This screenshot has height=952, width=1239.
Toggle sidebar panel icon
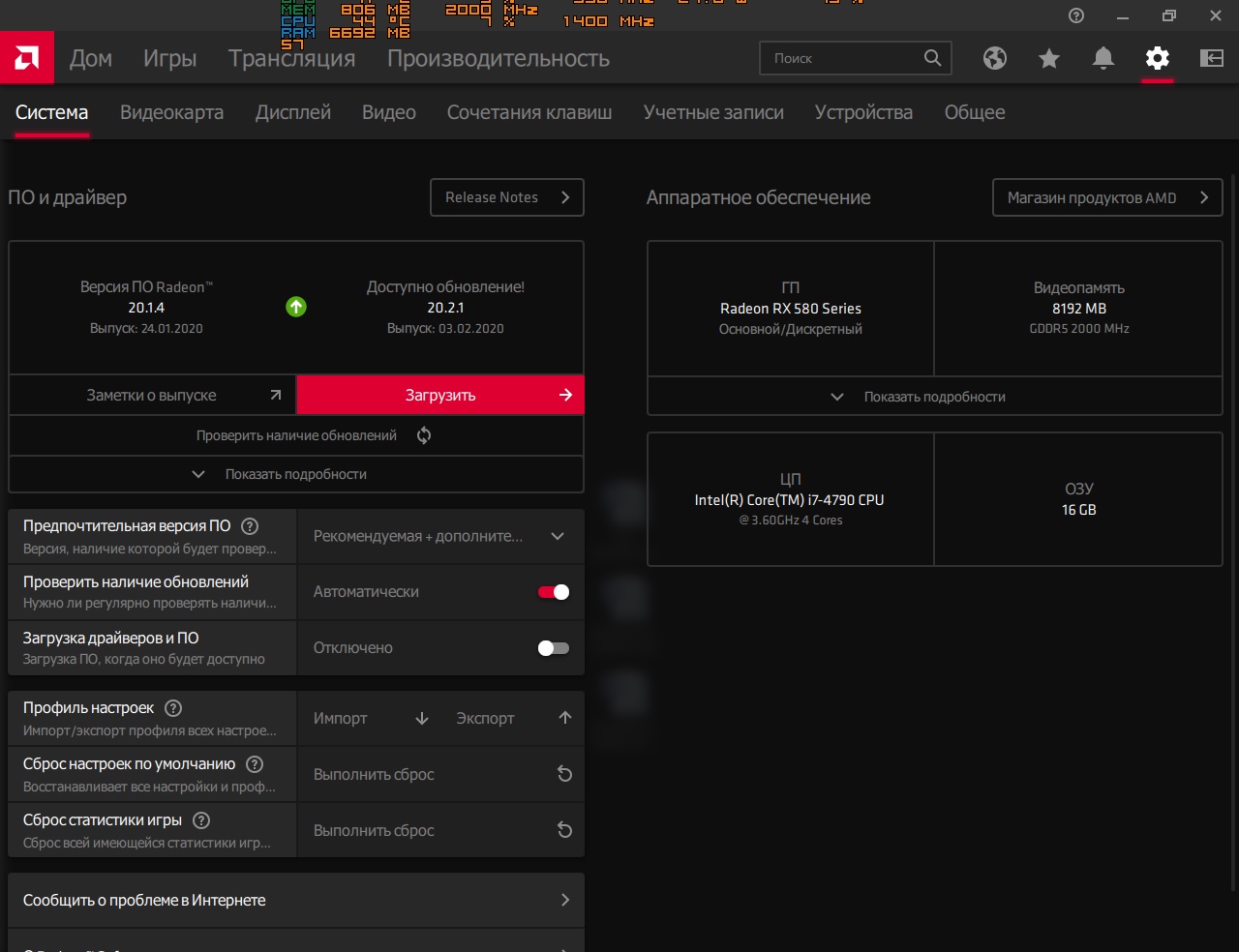(x=1212, y=58)
